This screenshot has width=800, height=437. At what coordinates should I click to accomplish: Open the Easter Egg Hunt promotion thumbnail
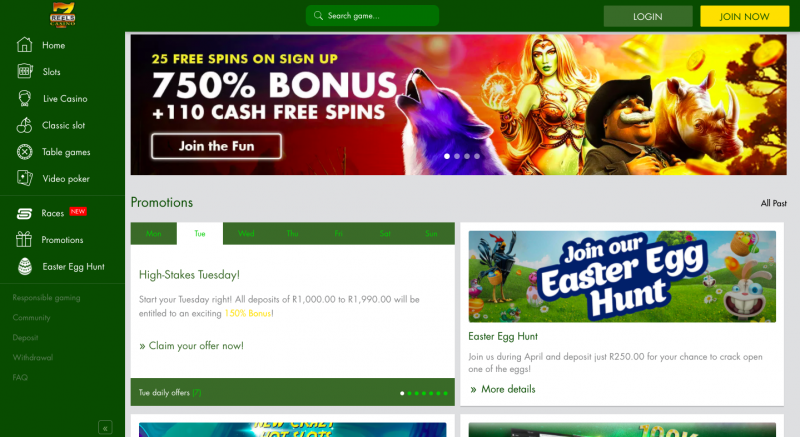click(622, 276)
